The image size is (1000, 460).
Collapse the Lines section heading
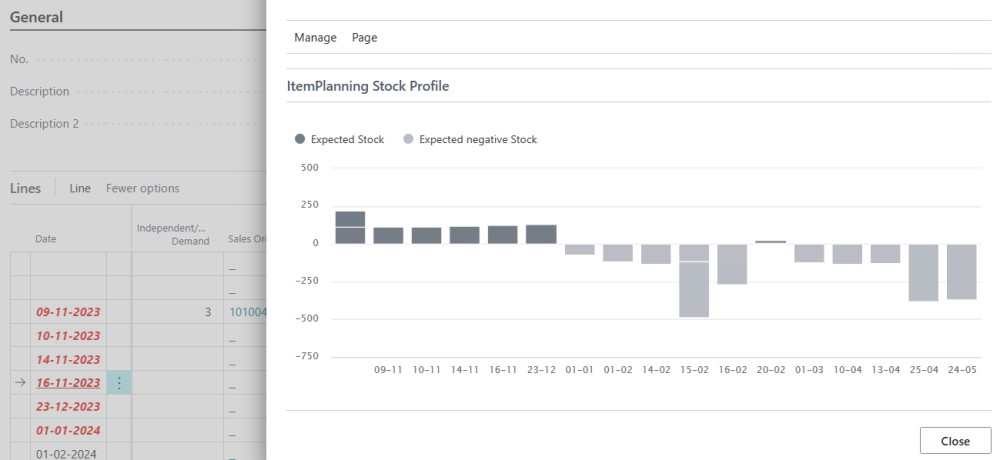[25, 188]
